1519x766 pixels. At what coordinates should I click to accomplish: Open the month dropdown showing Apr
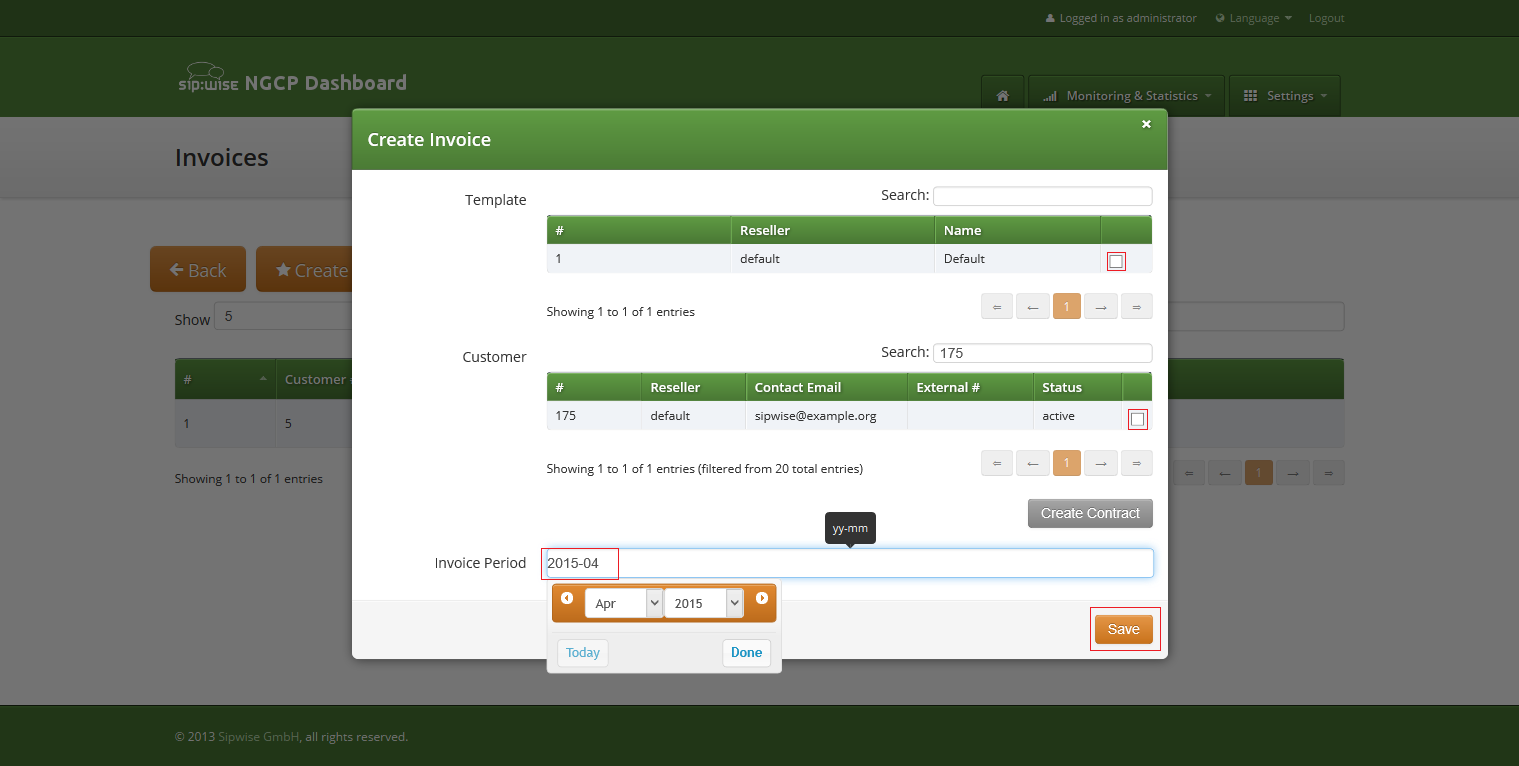tap(623, 602)
